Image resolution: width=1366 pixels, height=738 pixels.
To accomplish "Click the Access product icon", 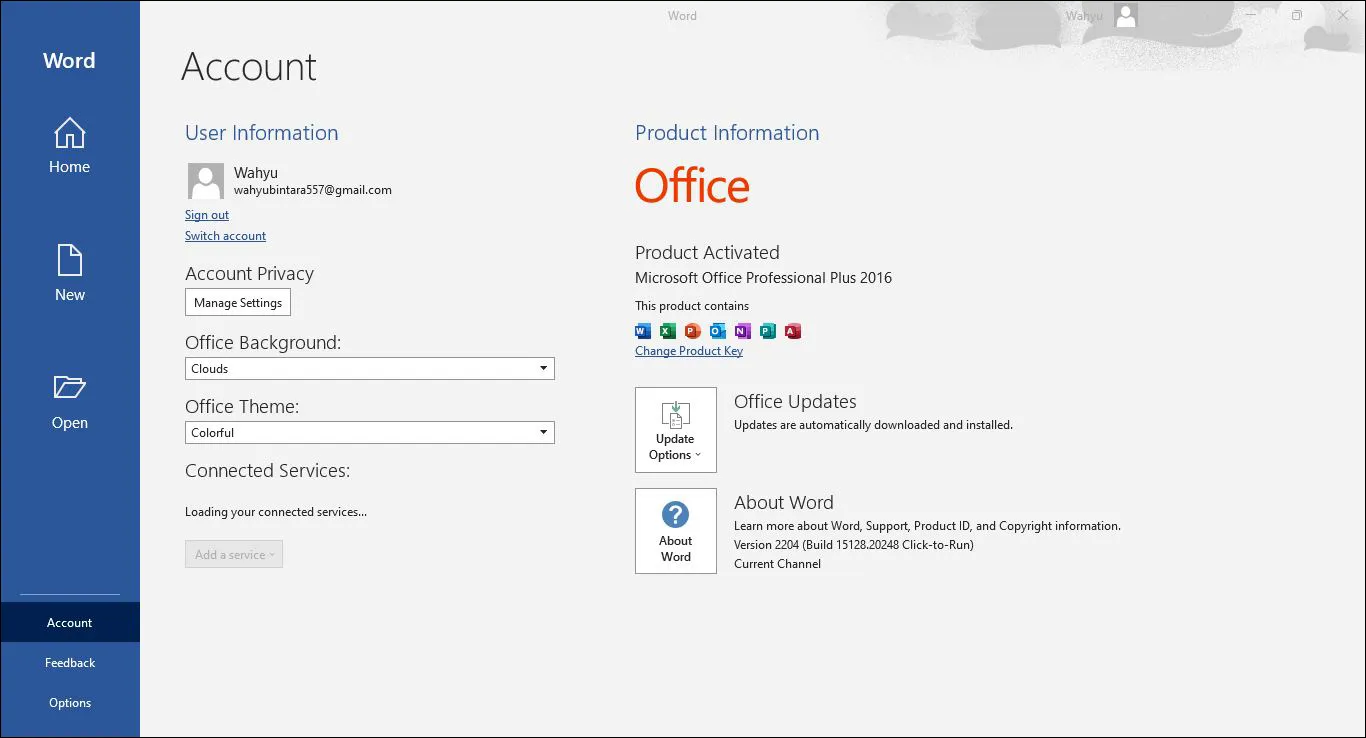I will click(793, 330).
